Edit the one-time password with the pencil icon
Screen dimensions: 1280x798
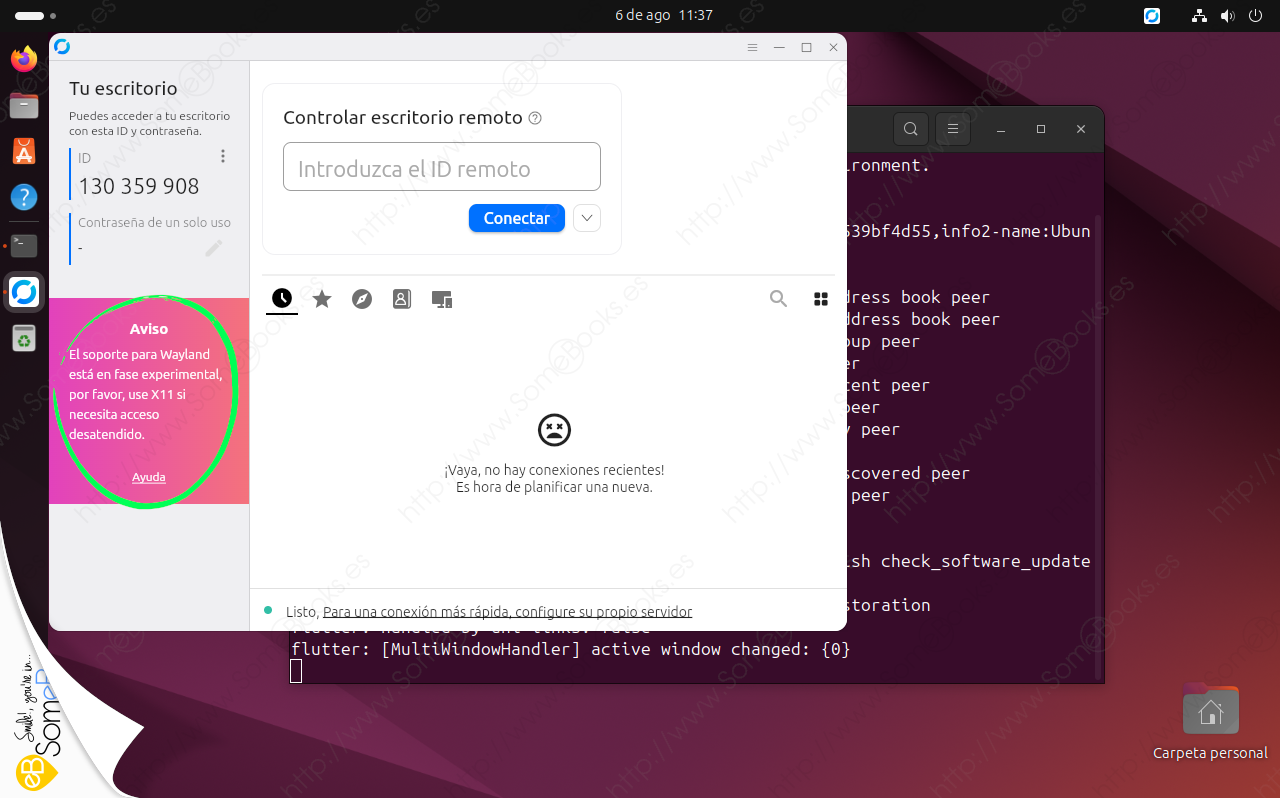(213, 248)
